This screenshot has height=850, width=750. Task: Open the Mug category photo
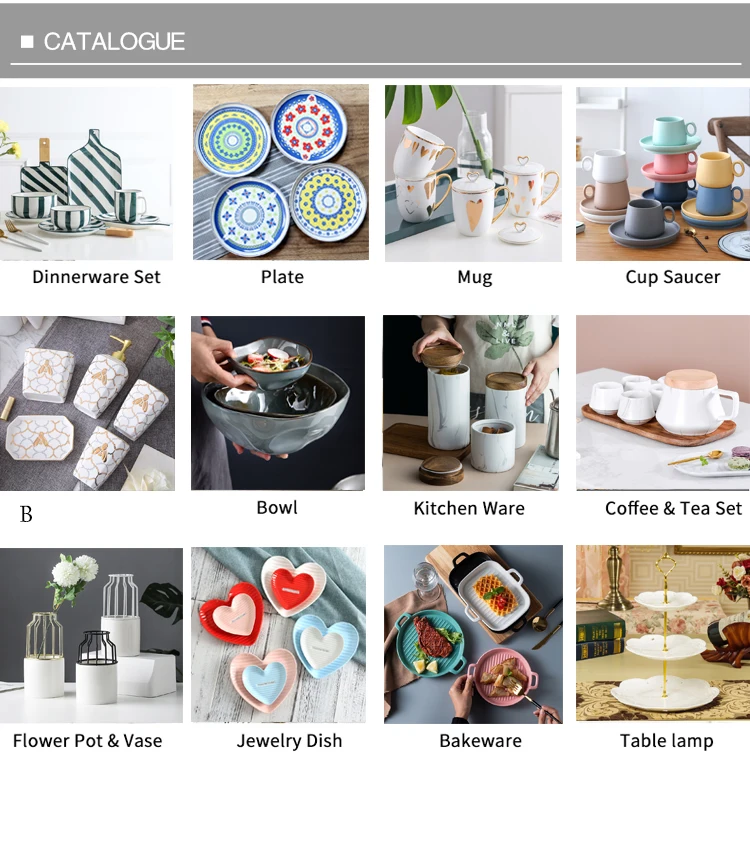click(x=473, y=173)
